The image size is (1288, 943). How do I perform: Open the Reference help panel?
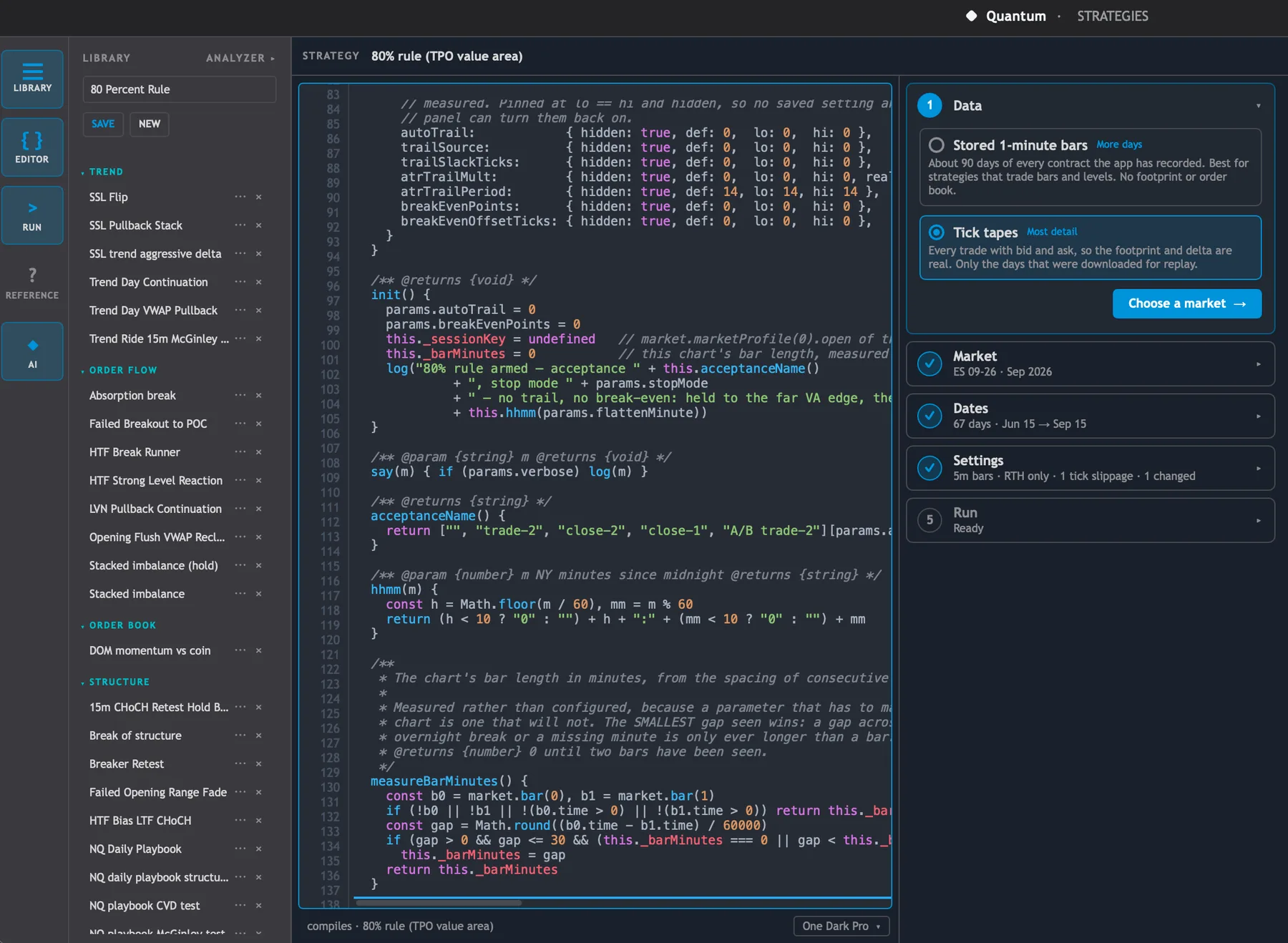click(x=32, y=283)
